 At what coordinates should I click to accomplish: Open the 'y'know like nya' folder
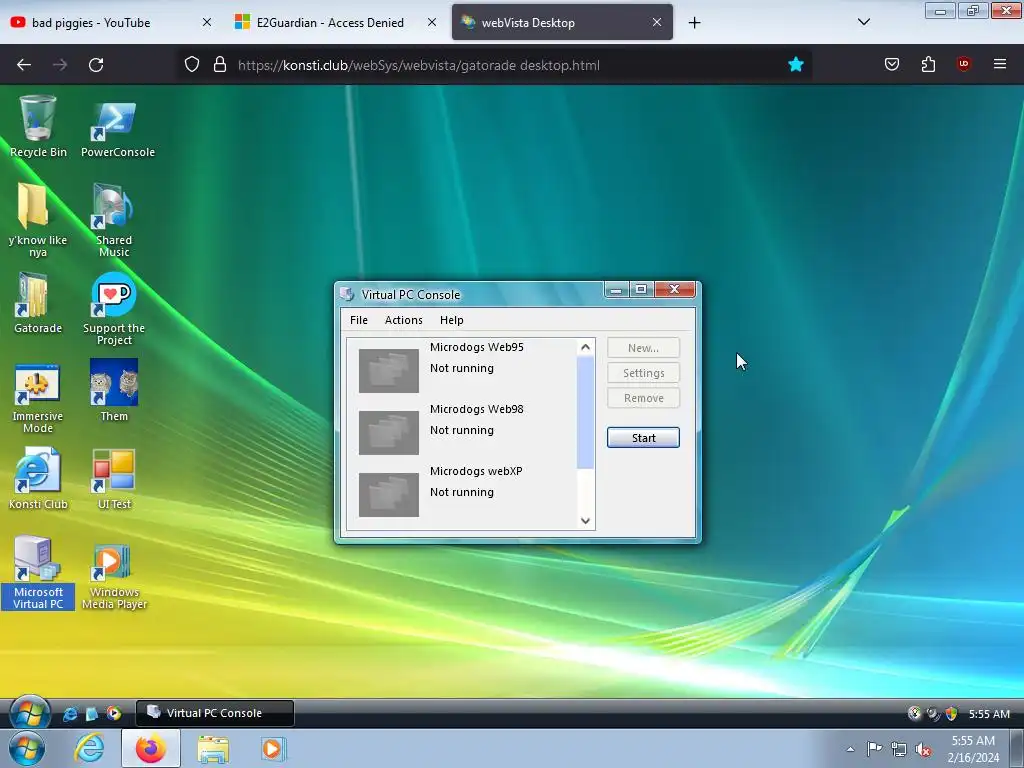click(38, 219)
